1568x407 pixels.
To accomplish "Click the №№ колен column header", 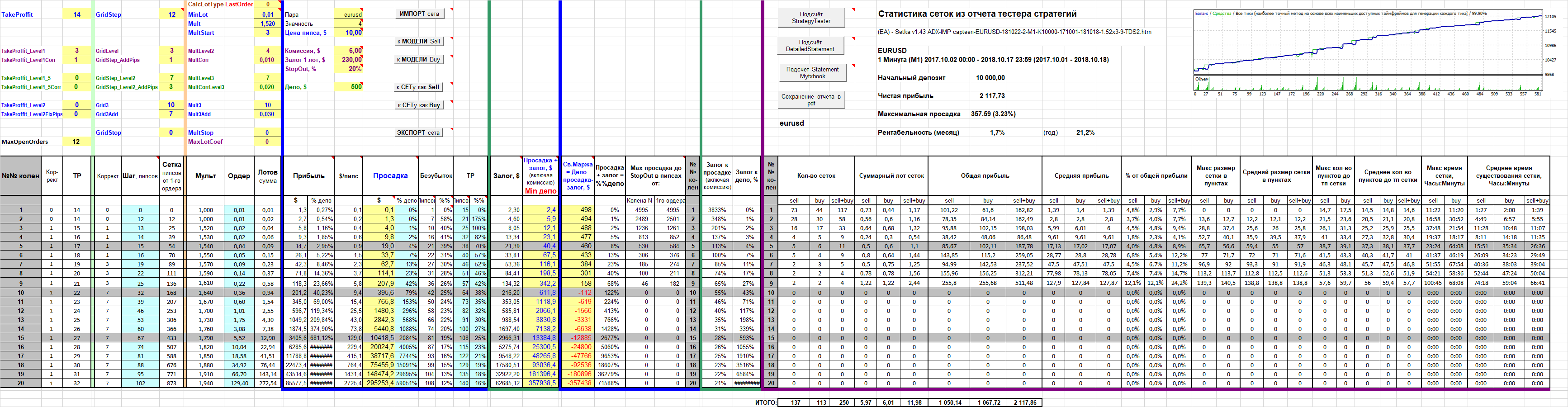I will pyautogui.click(x=21, y=176).
